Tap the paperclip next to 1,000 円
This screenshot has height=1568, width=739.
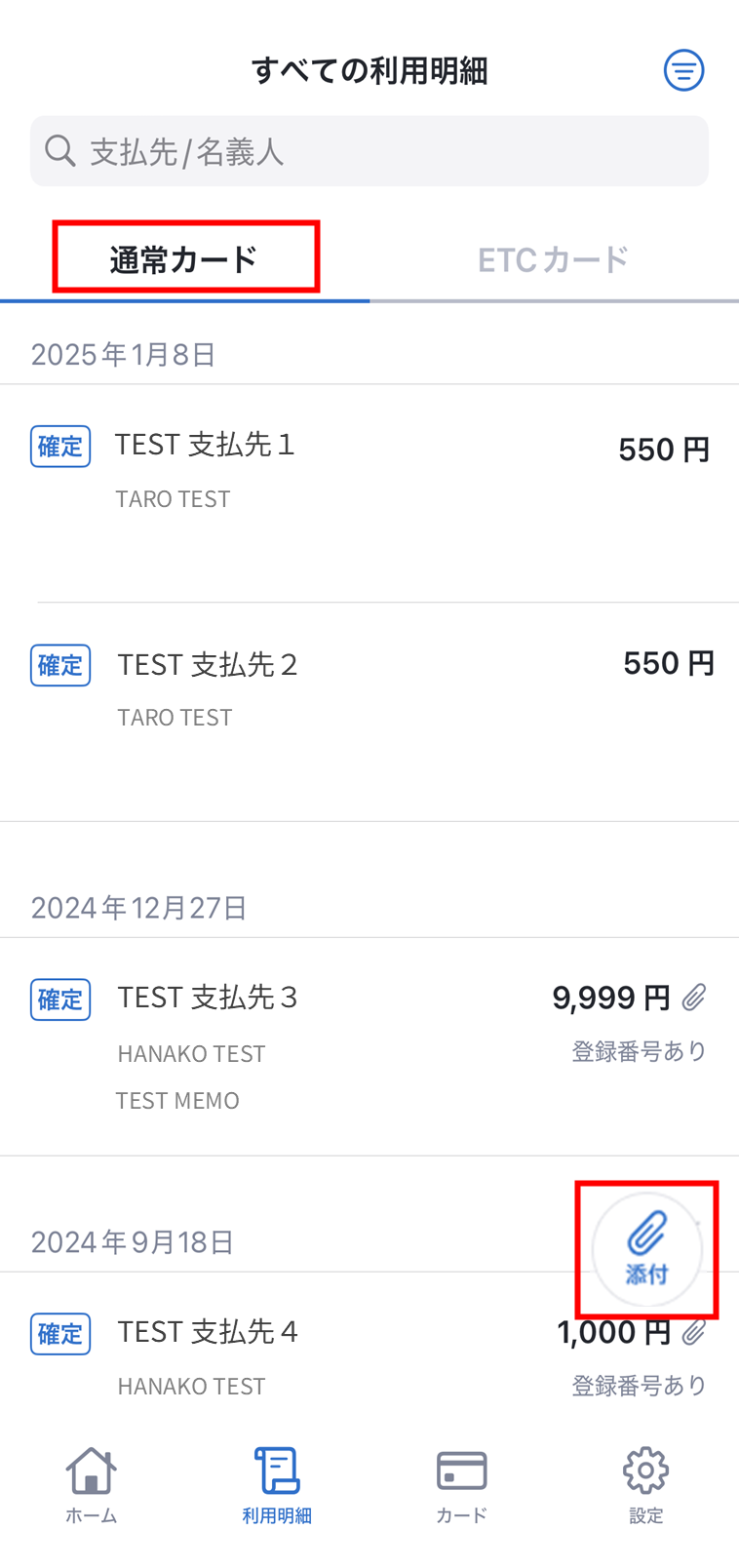694,1332
